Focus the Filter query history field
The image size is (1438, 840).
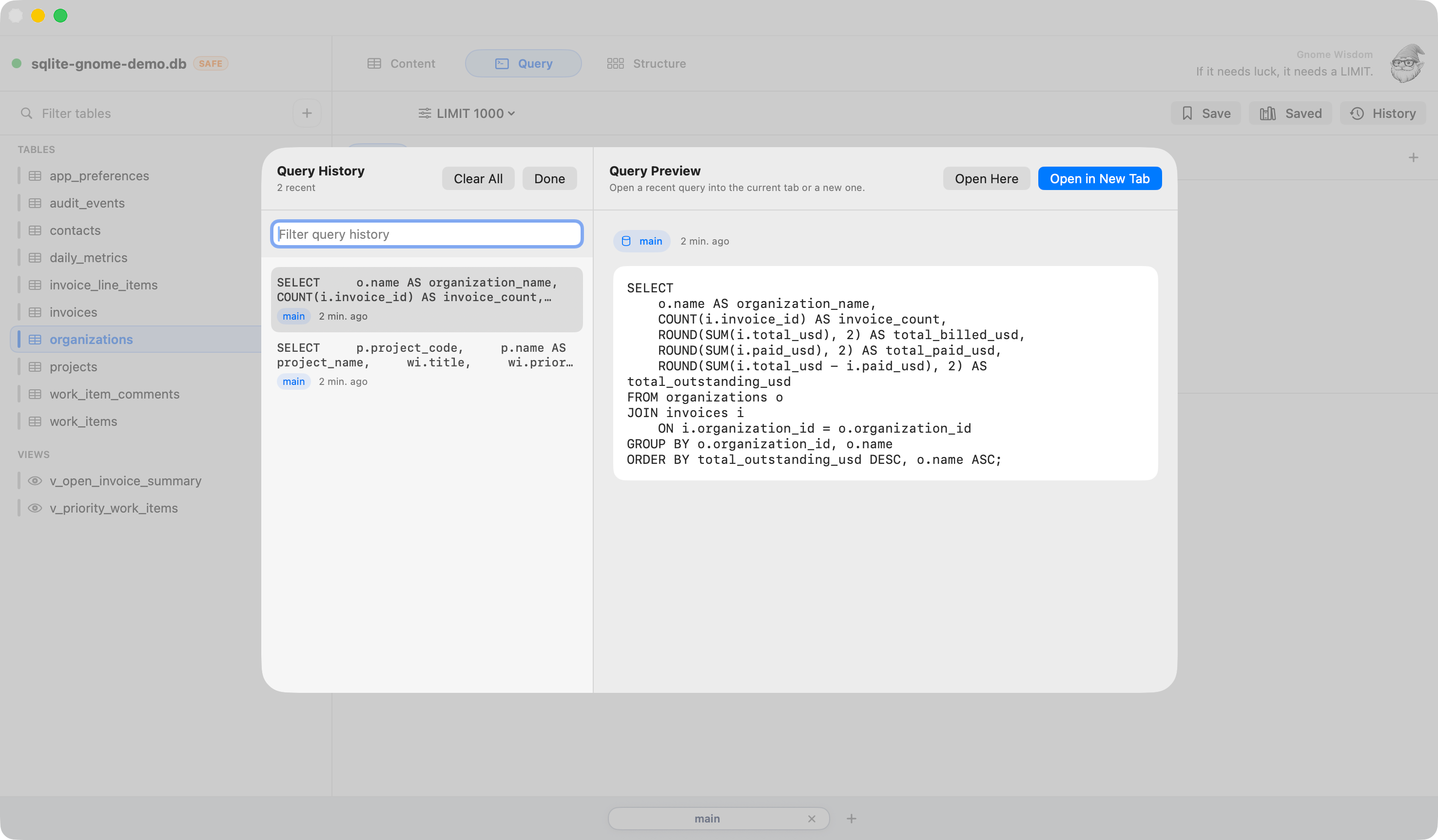[426, 234]
